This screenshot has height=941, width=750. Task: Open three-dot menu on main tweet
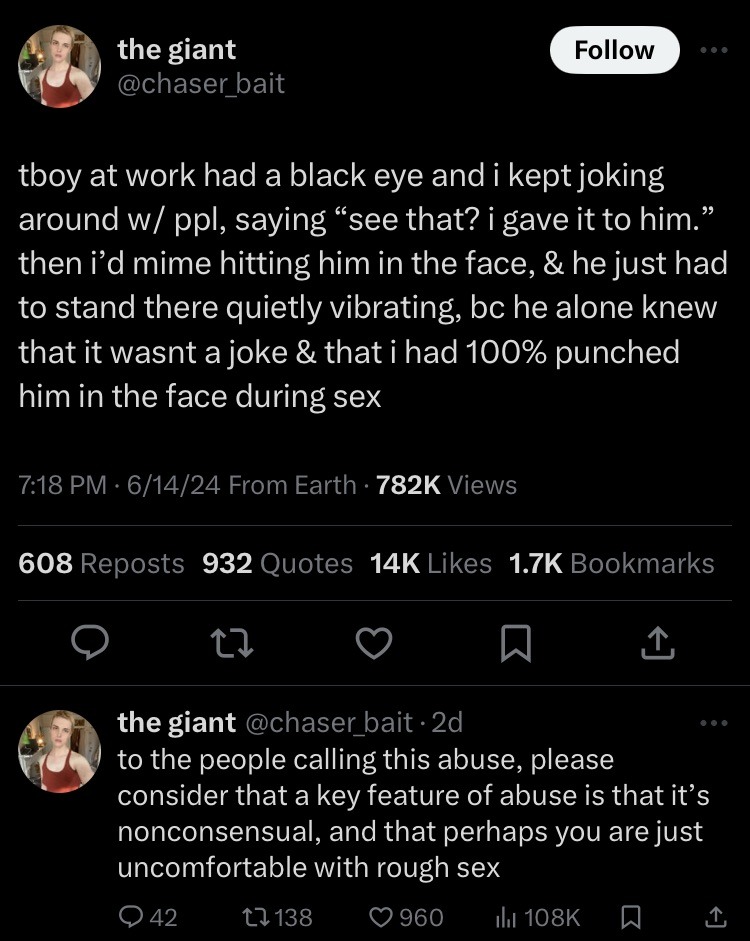715,50
